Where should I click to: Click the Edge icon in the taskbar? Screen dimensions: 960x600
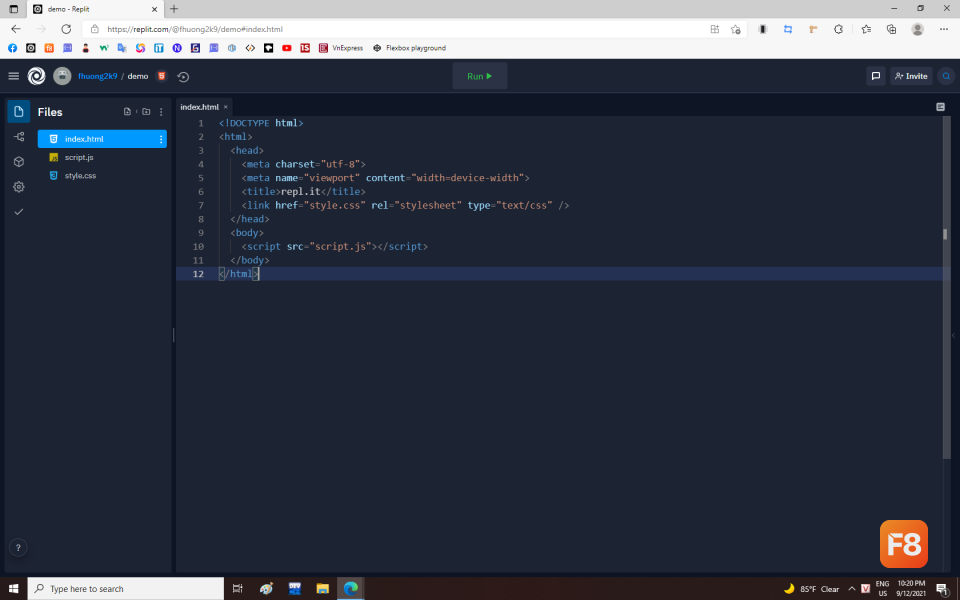tap(351, 588)
